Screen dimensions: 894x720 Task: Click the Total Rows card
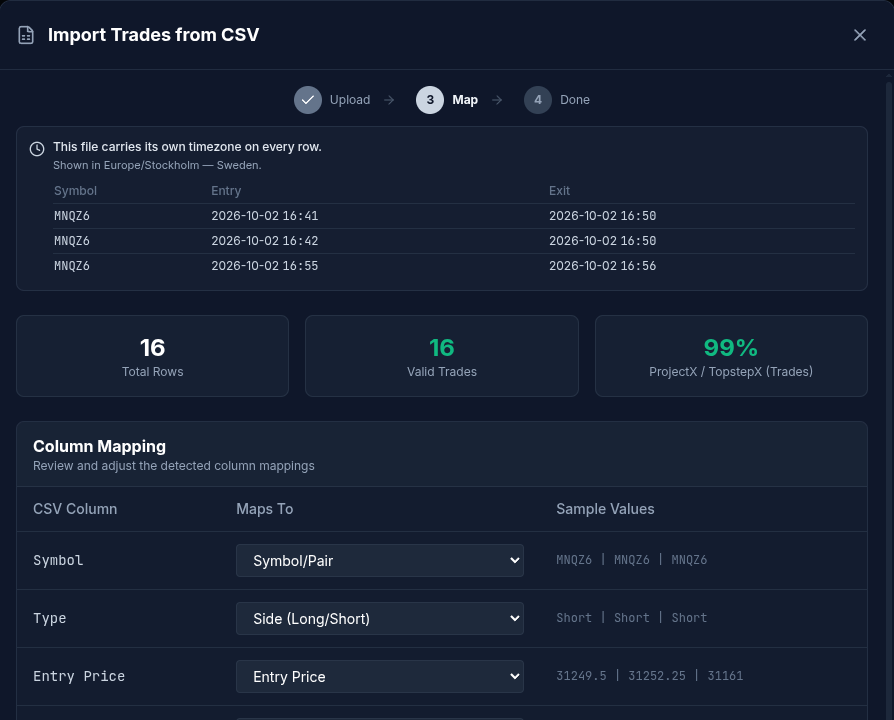click(152, 356)
